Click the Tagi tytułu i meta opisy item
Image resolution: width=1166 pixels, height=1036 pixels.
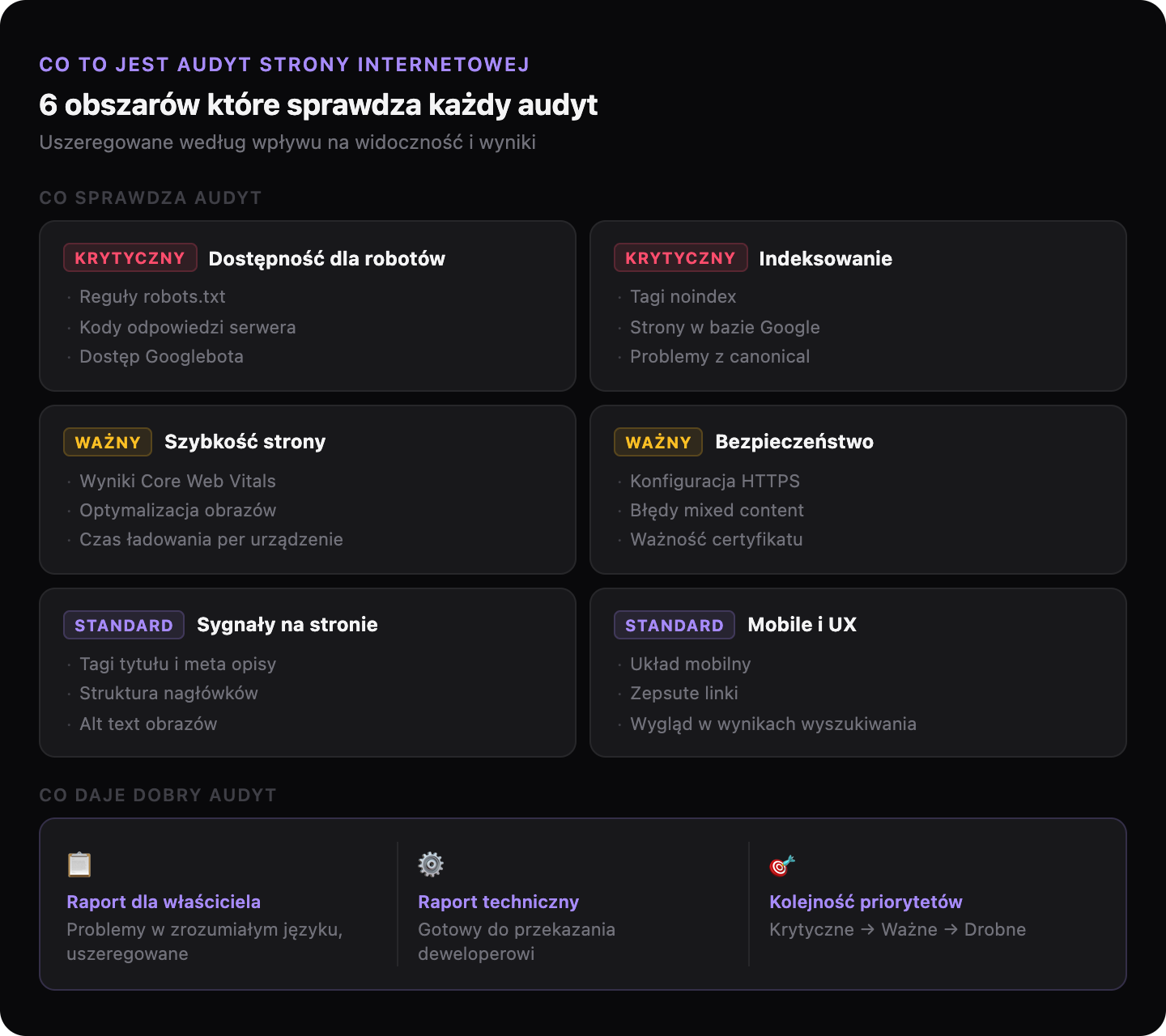coord(178,664)
